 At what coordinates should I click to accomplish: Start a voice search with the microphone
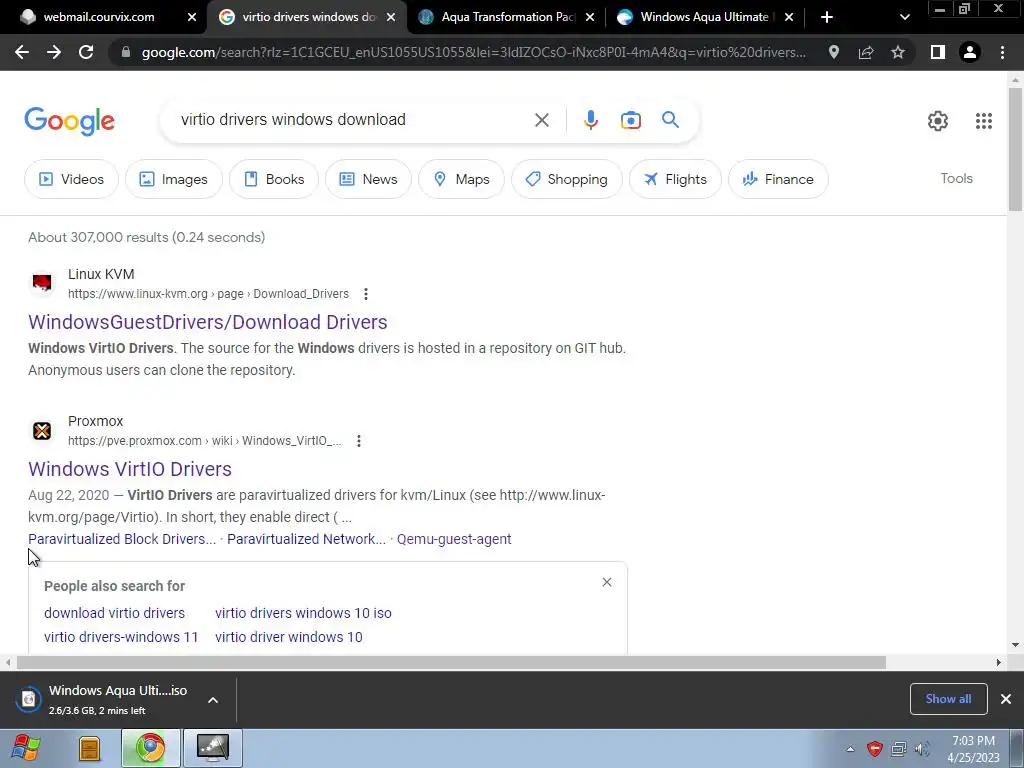[590, 120]
